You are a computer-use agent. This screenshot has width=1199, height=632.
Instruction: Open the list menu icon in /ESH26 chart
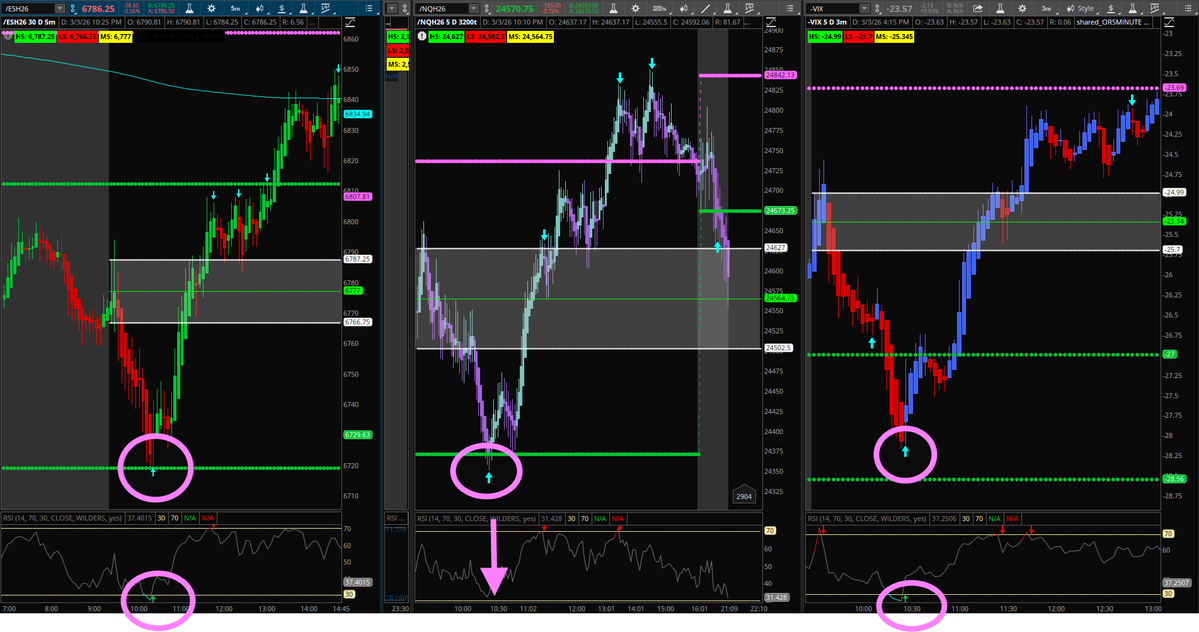(369, 8)
